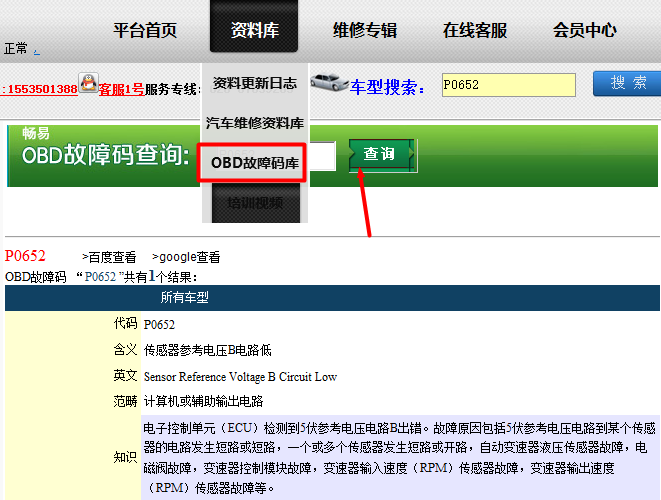Open the 百度查看 link
Image resolution: width=661 pixels, height=500 pixels.
109,257
